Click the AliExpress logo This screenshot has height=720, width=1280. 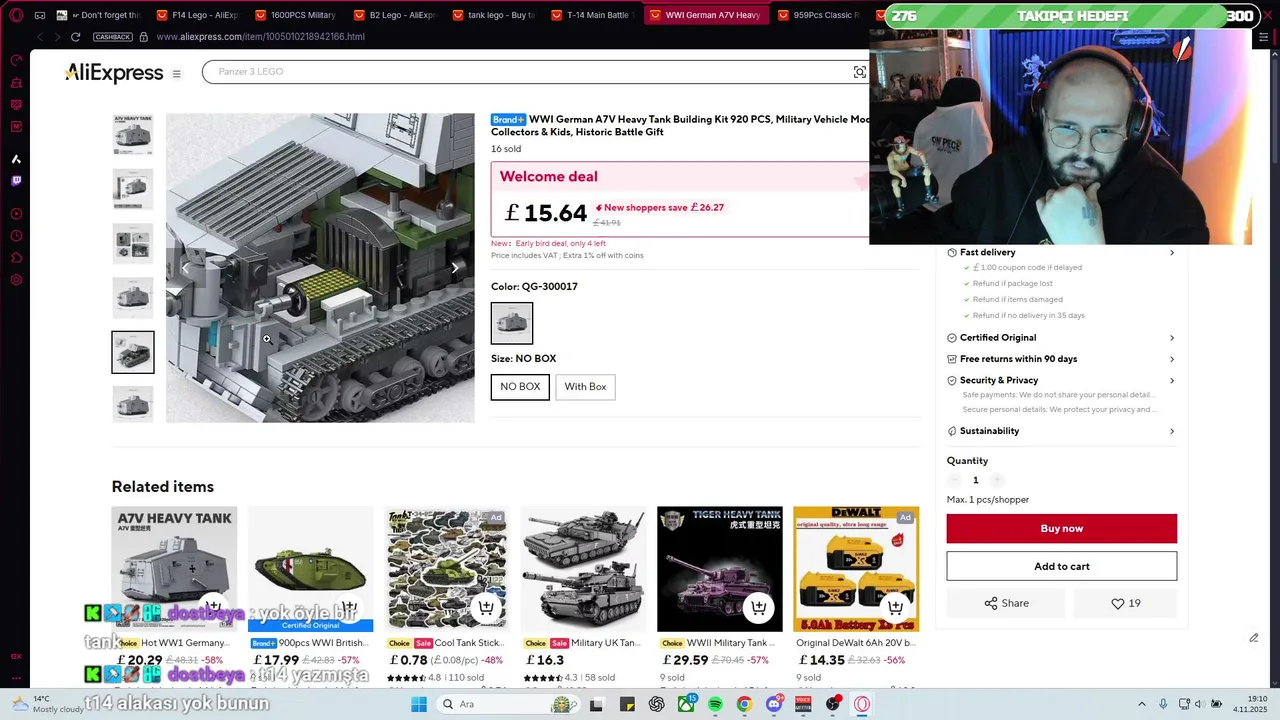[114, 73]
